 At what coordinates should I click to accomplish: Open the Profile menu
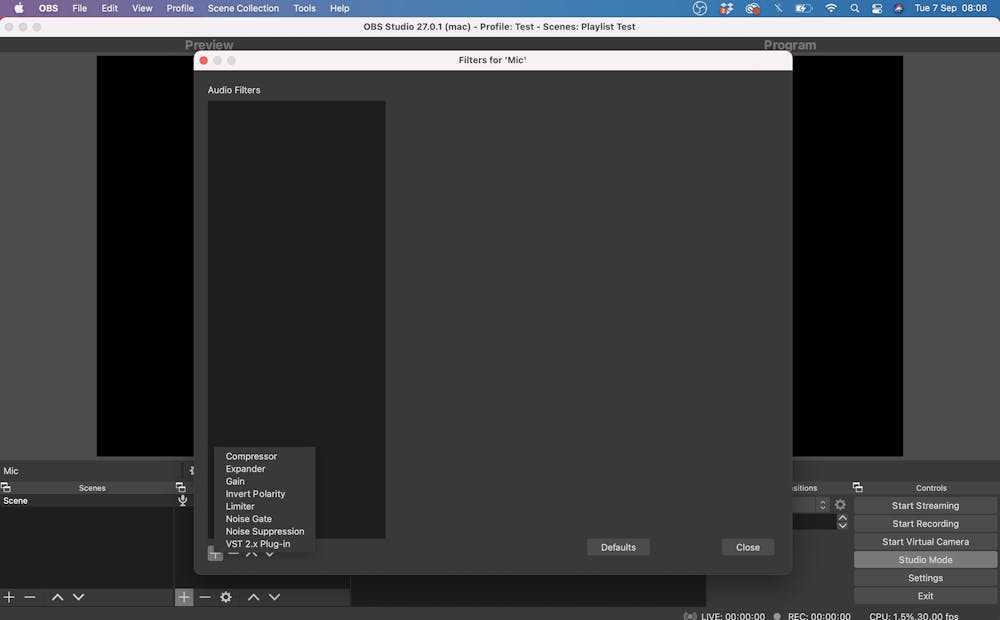click(180, 8)
